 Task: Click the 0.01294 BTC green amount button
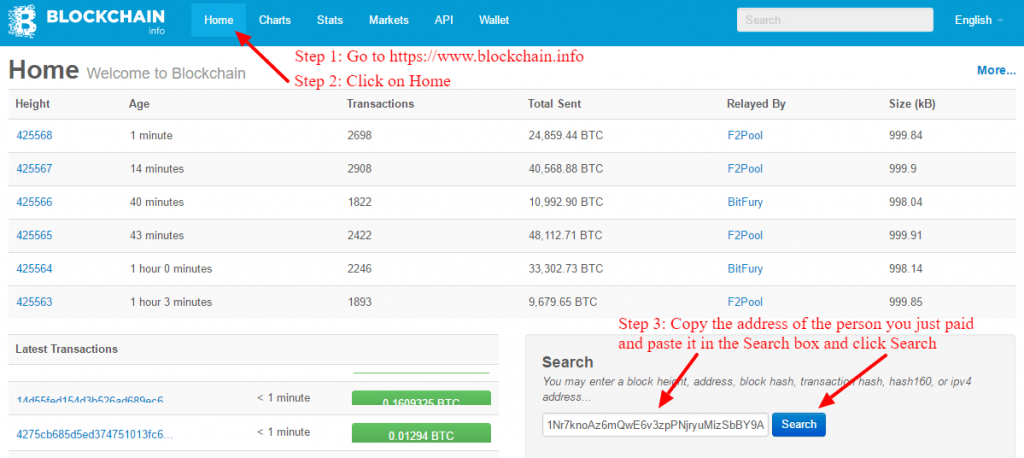click(x=421, y=435)
